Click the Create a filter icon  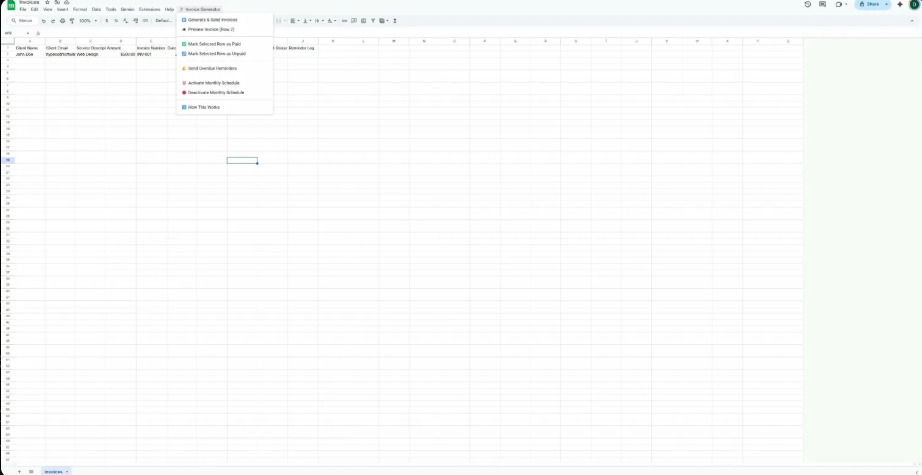point(373,21)
